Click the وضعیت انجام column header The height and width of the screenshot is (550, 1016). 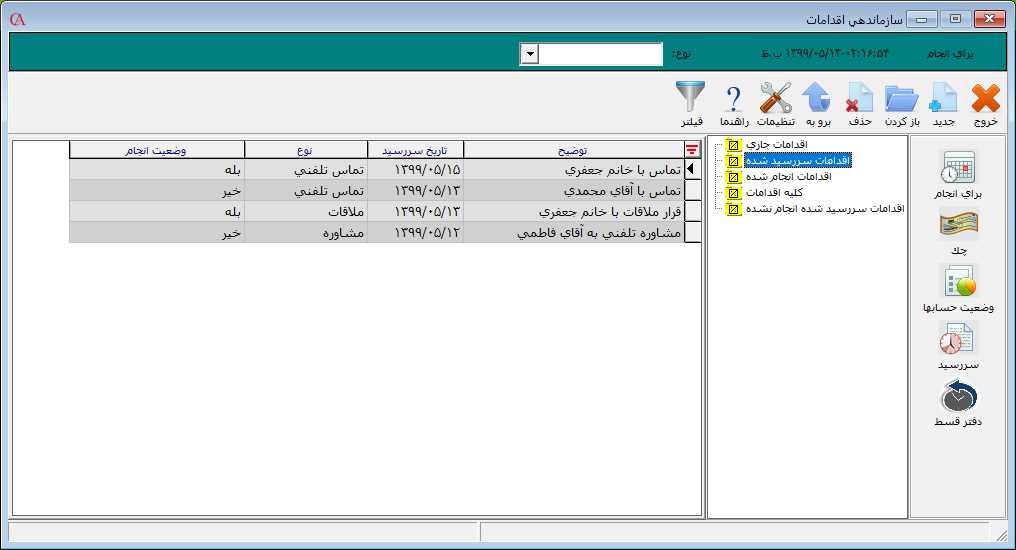point(157,150)
